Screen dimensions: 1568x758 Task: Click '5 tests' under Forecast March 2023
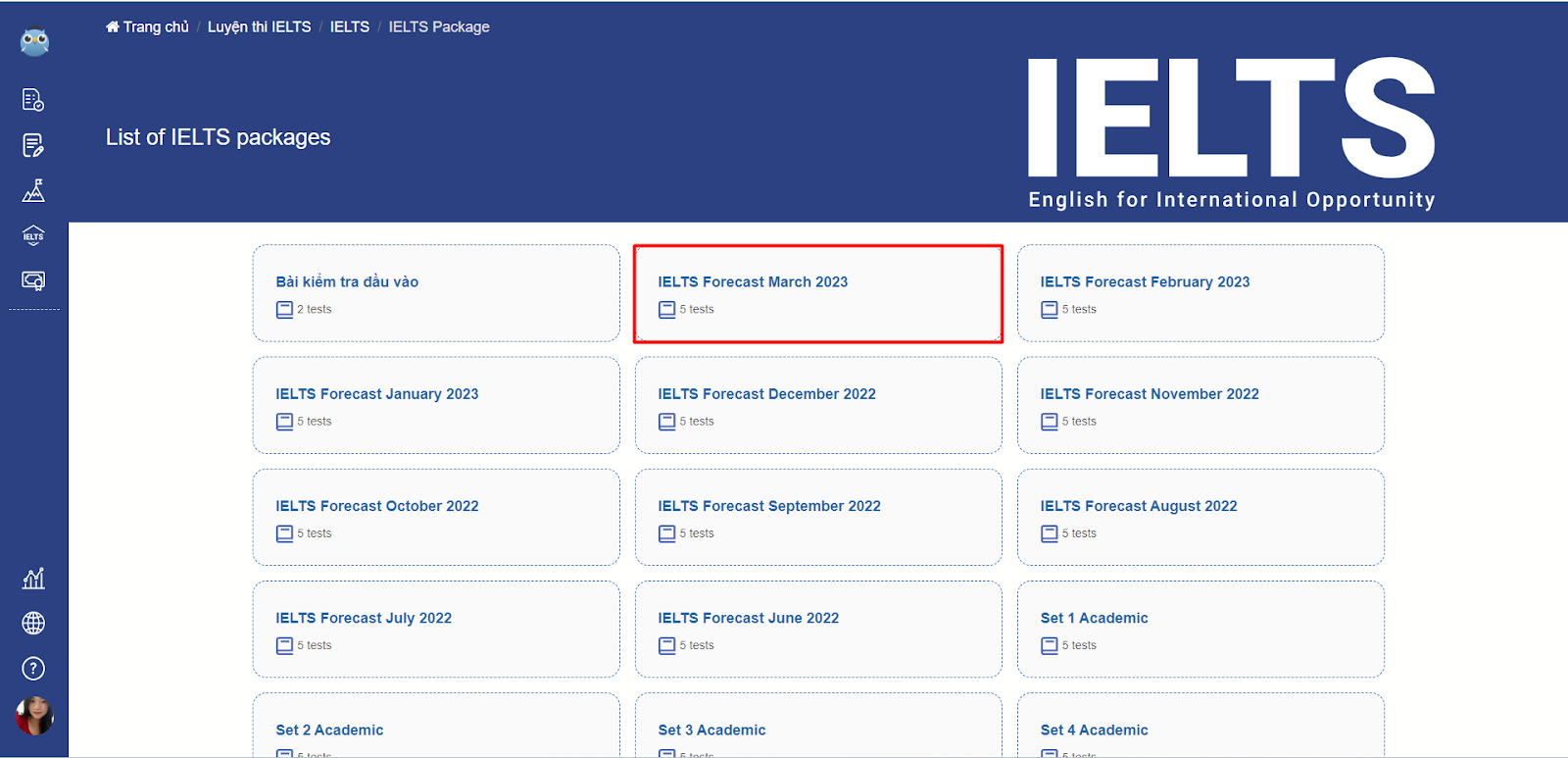click(x=697, y=309)
